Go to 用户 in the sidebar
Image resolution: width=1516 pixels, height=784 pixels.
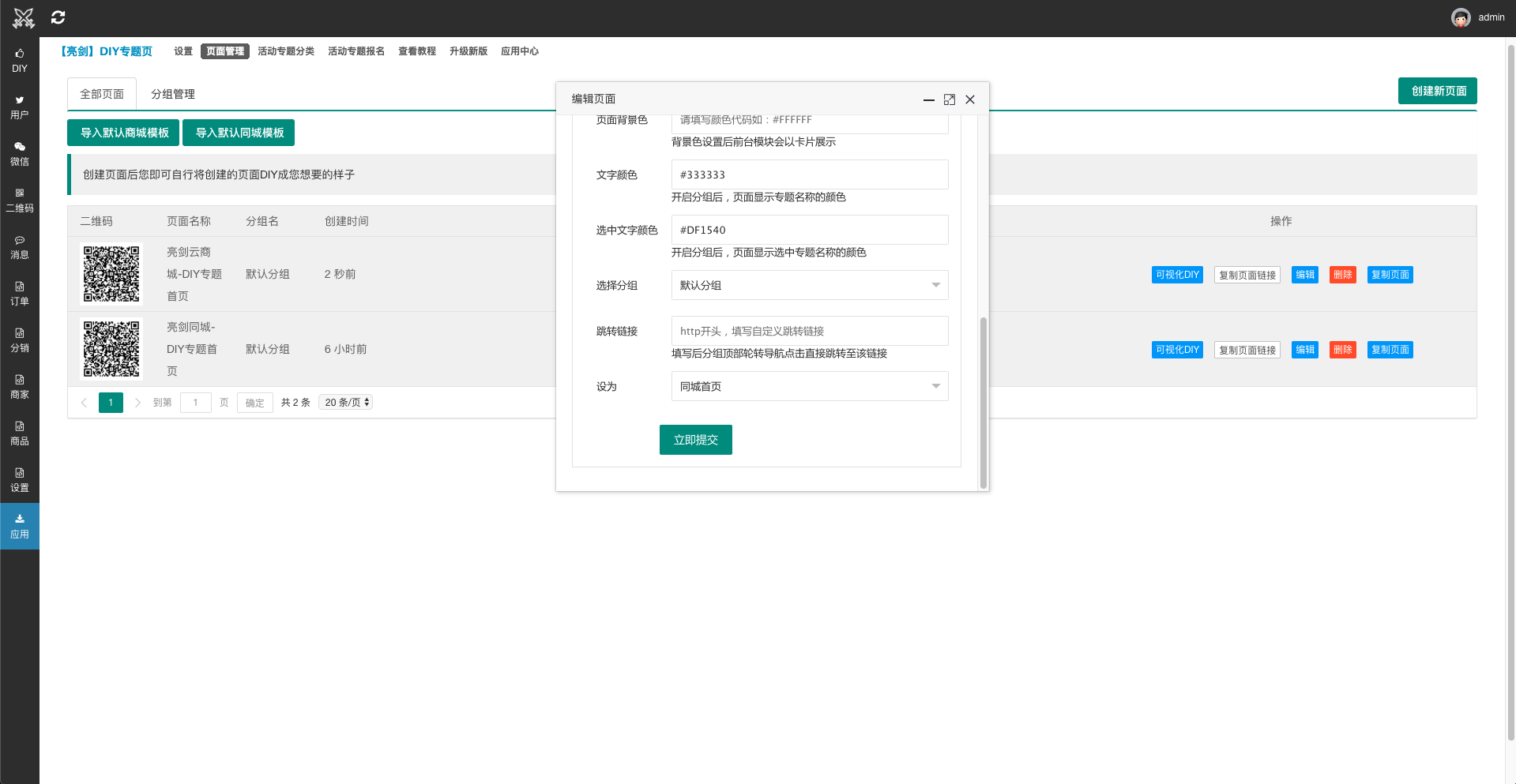(20, 107)
